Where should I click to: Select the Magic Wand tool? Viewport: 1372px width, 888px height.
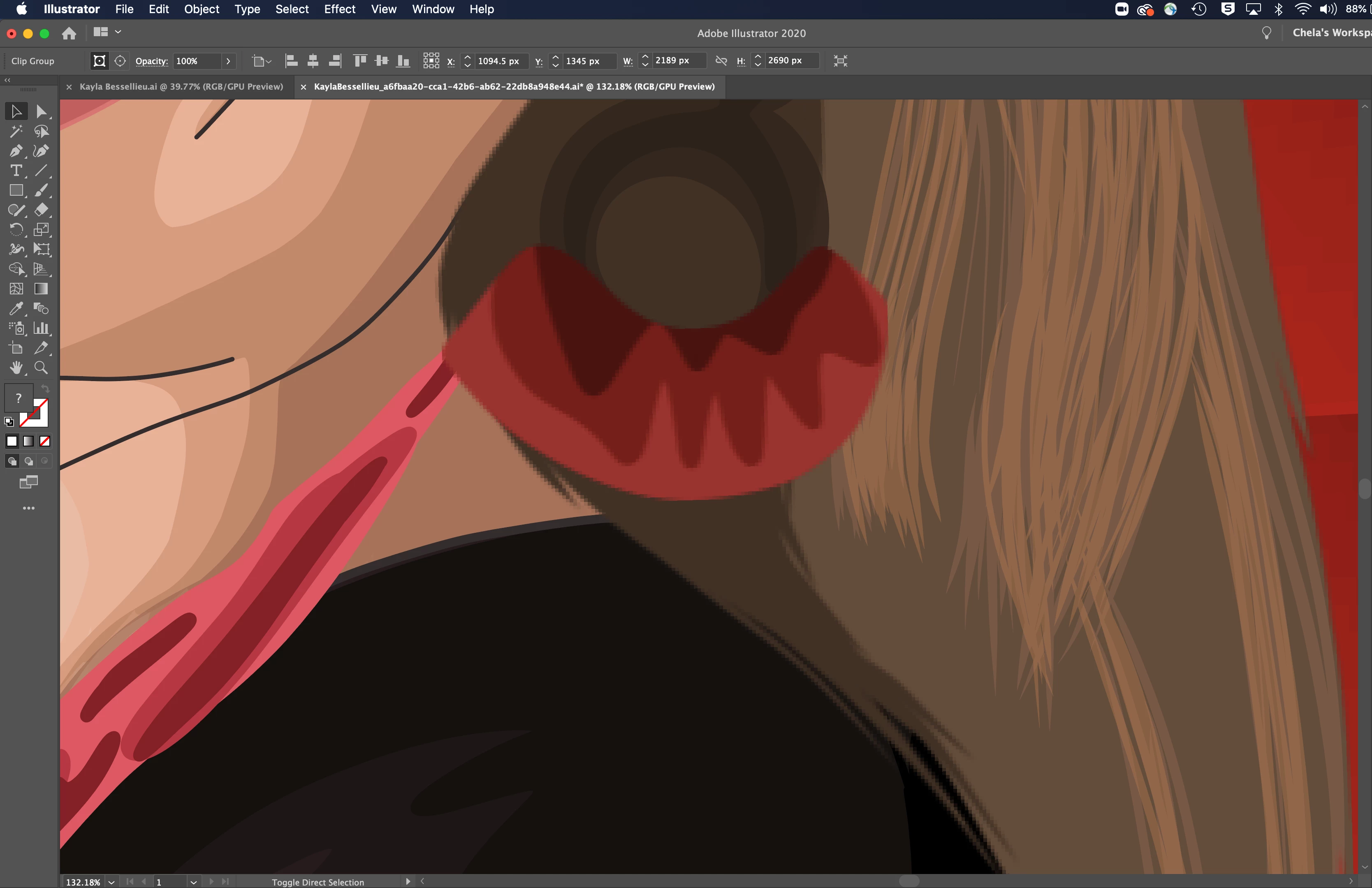tap(16, 132)
